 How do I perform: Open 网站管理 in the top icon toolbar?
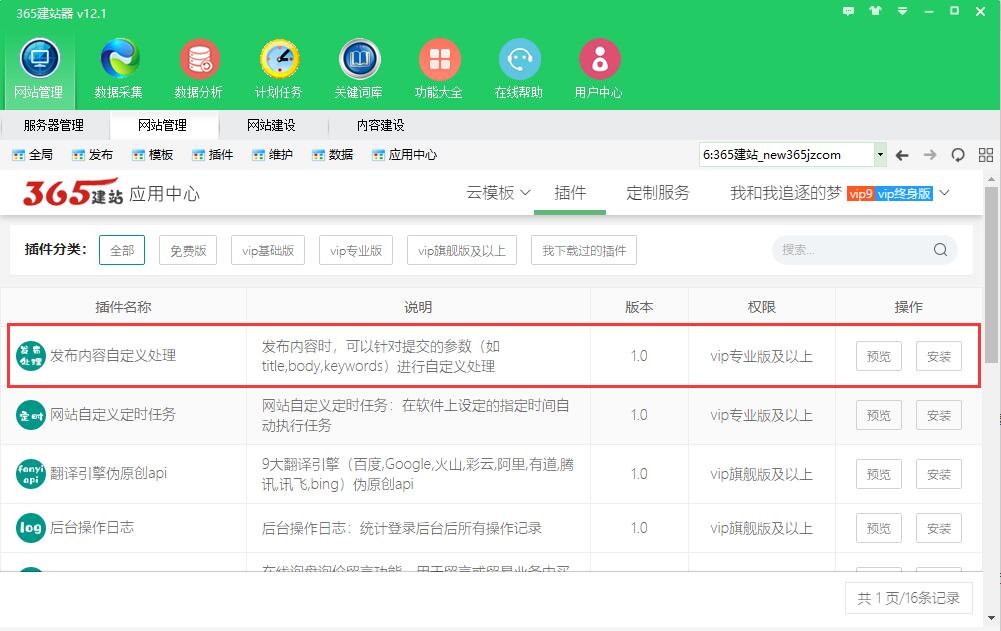(39, 69)
